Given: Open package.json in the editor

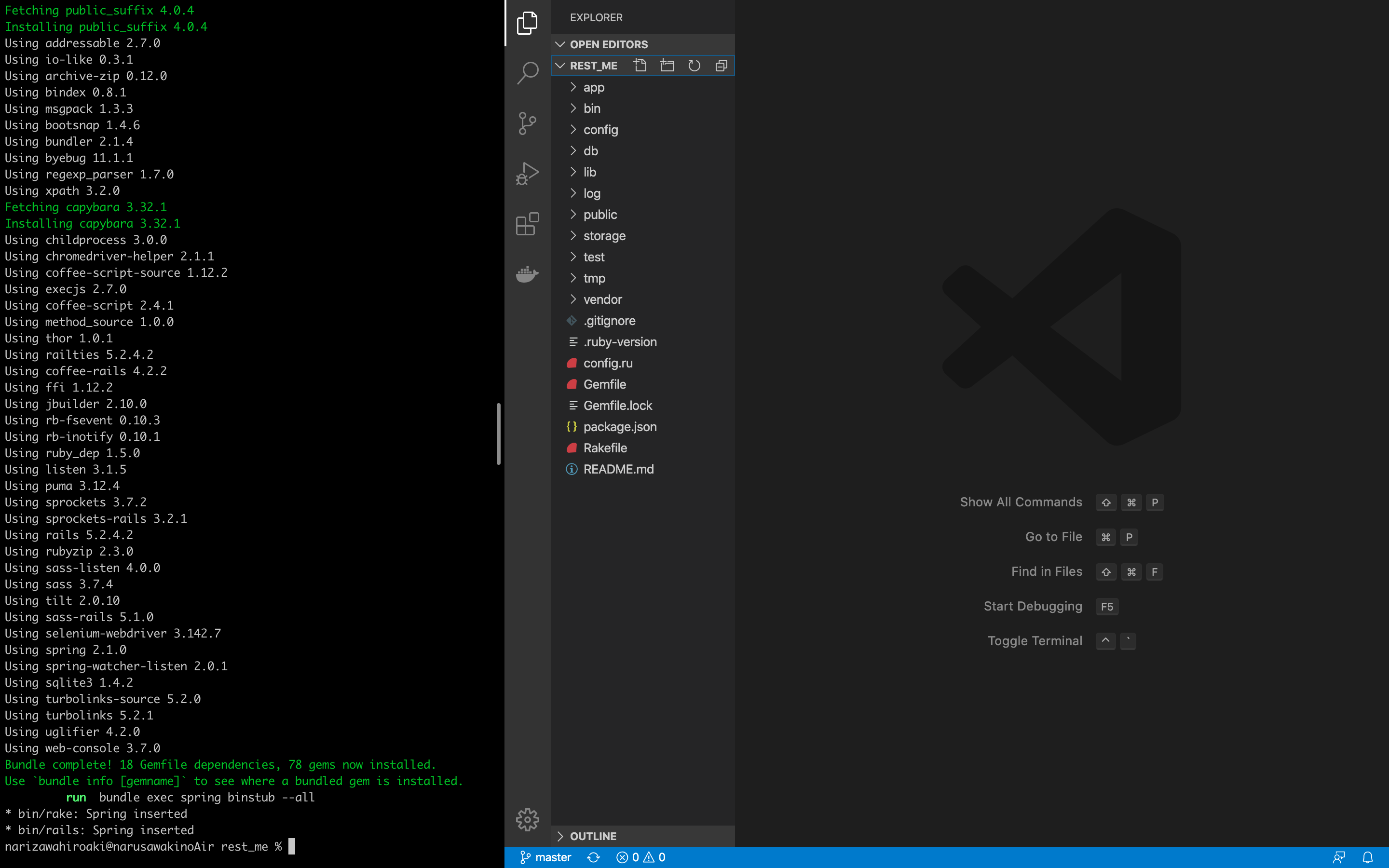Looking at the screenshot, I should click(x=619, y=427).
